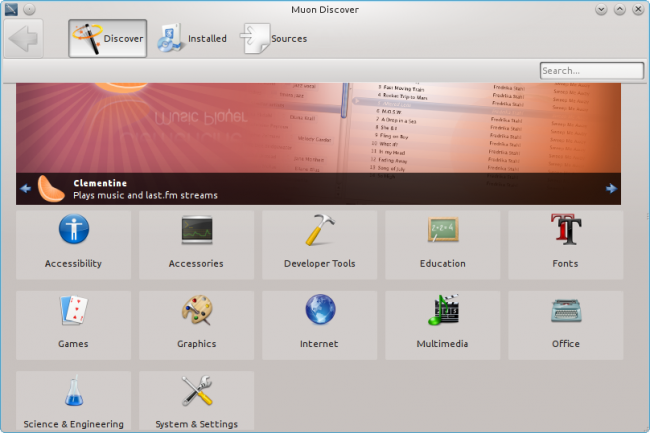Focus the Search input field

(592, 70)
